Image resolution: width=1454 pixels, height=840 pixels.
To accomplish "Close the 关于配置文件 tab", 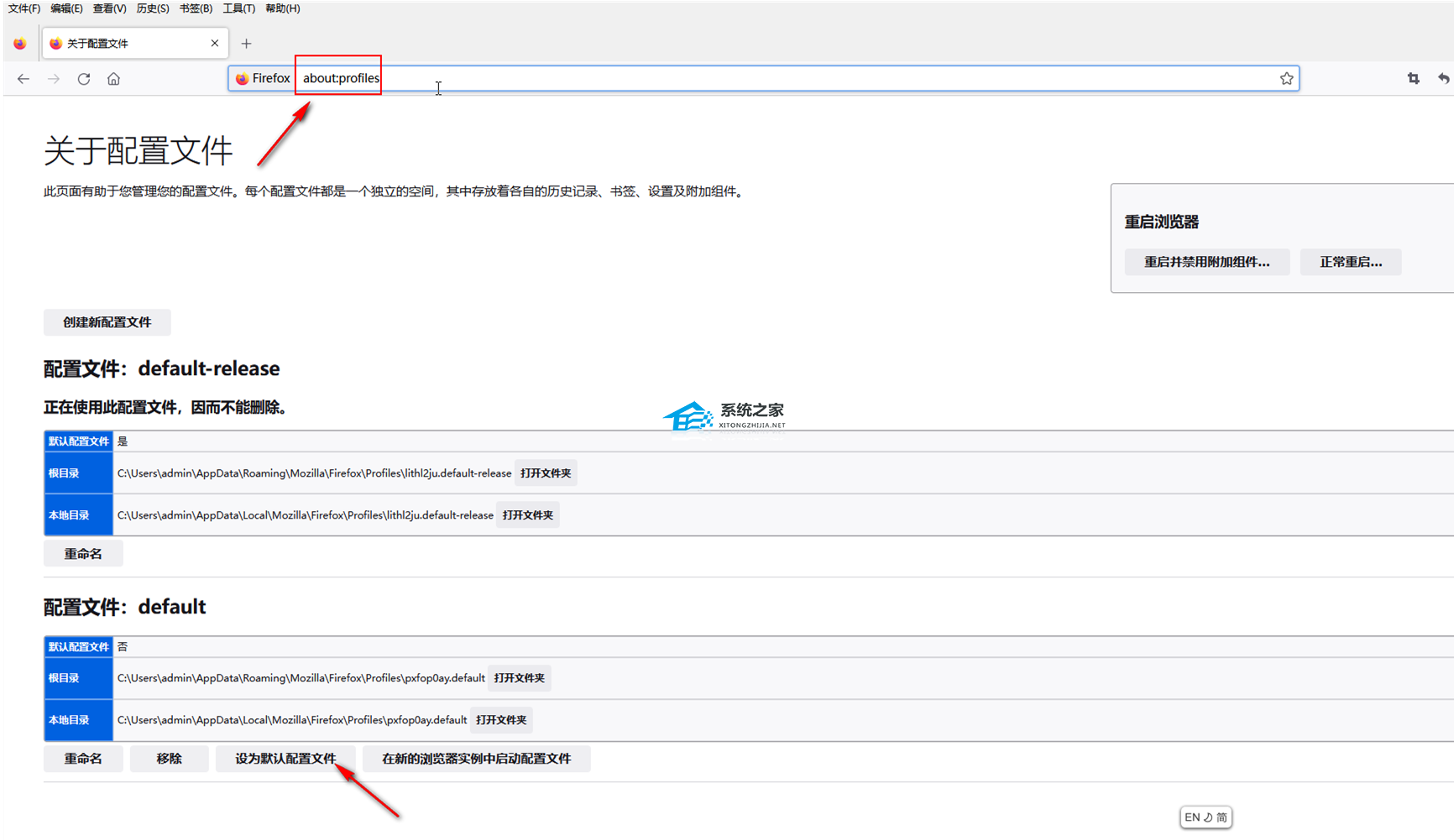I will [215, 43].
